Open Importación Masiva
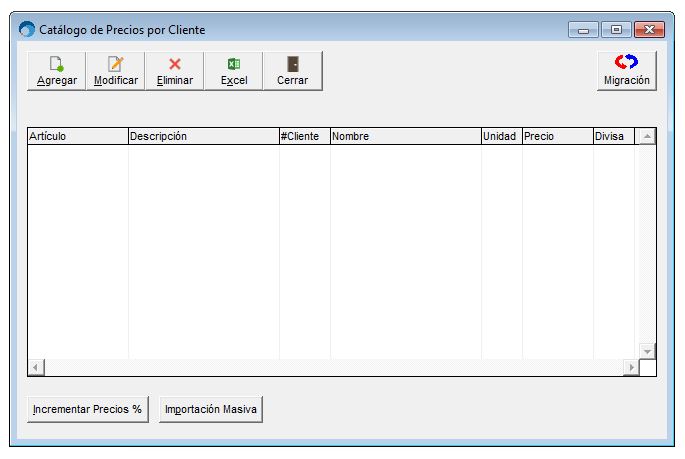685x459 pixels. click(211, 409)
